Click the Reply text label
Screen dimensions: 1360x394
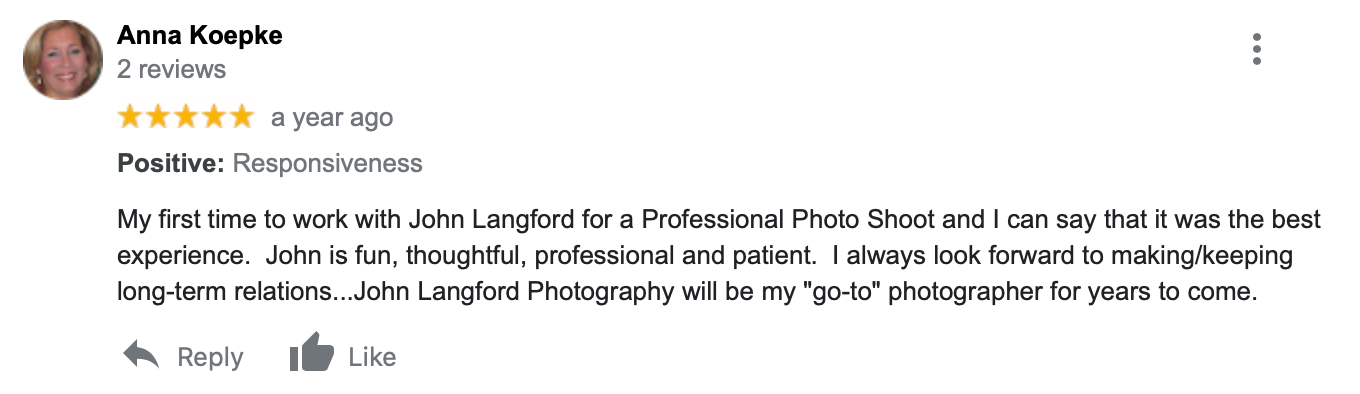click(210, 357)
